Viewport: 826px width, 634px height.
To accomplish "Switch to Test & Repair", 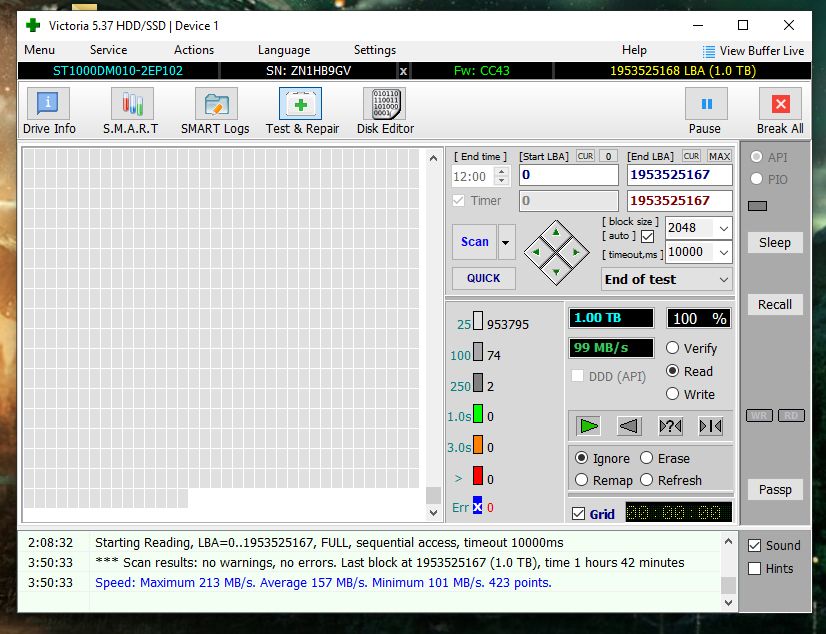I will point(300,104).
